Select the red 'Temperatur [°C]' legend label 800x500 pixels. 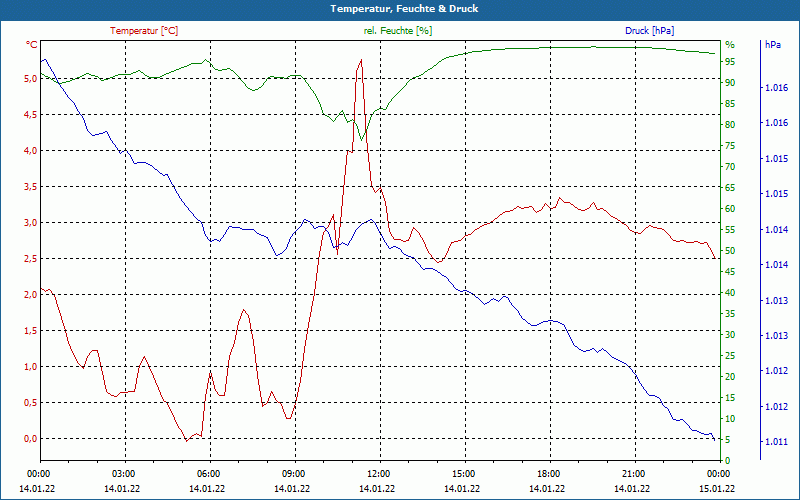point(144,31)
